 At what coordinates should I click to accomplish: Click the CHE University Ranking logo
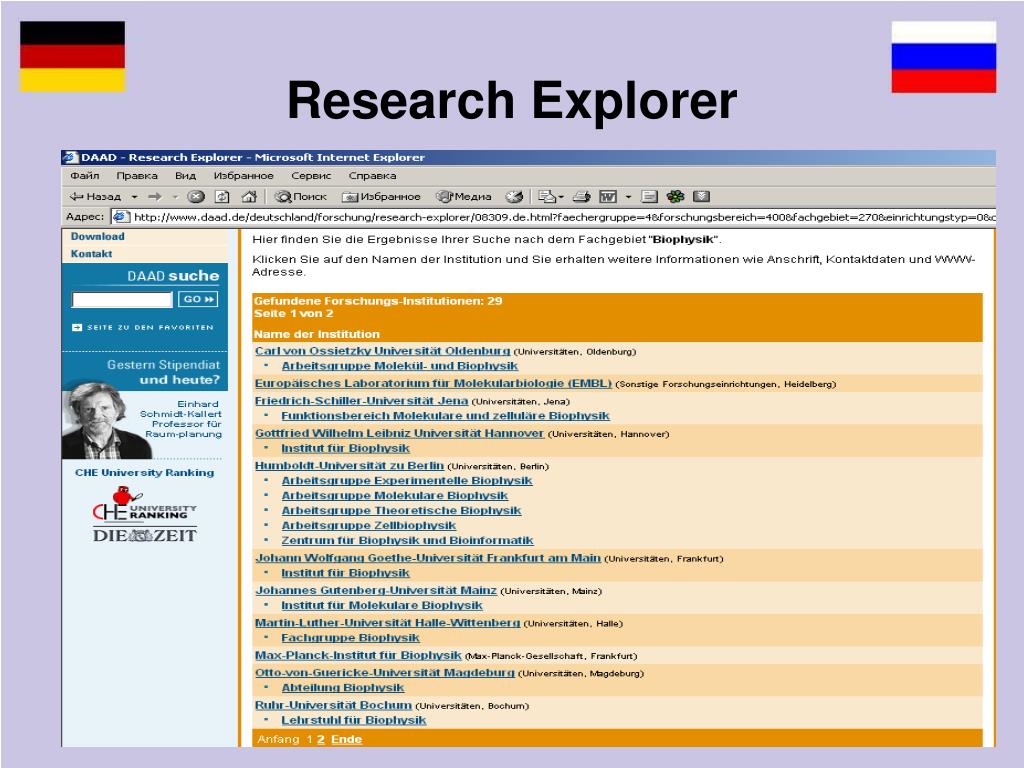[144, 504]
